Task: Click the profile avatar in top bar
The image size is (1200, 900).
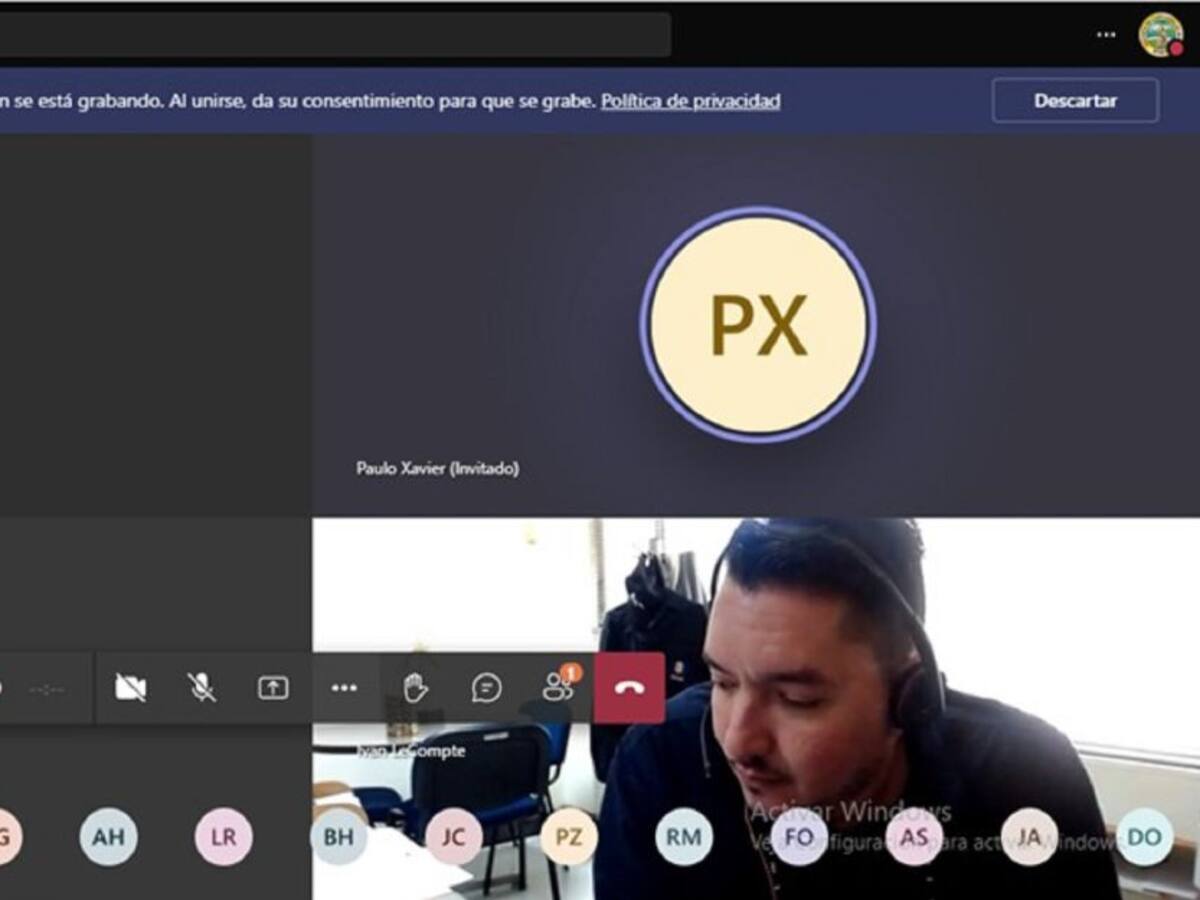Action: 1160,34
